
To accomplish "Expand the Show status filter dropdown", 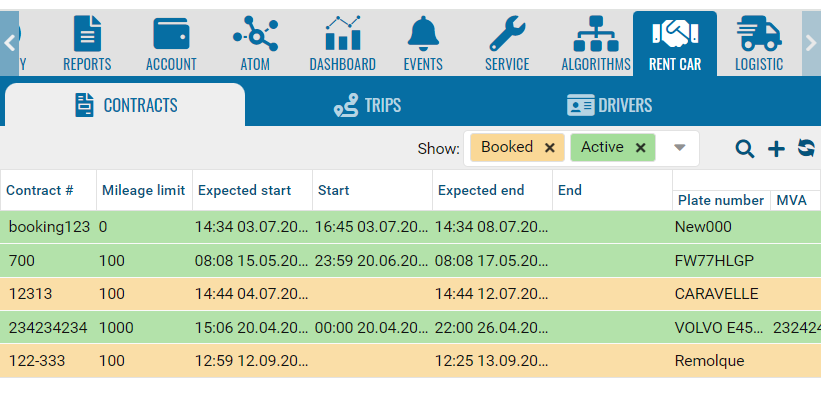I will (x=680, y=148).
